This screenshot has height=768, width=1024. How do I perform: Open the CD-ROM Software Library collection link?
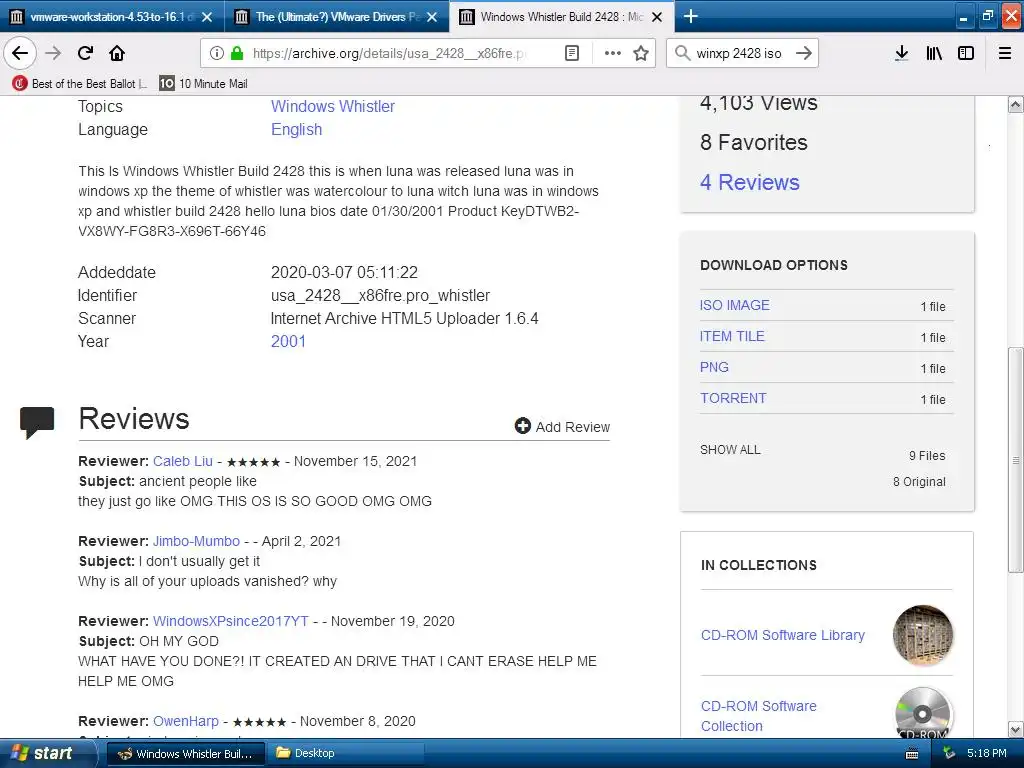pyautogui.click(x=782, y=635)
